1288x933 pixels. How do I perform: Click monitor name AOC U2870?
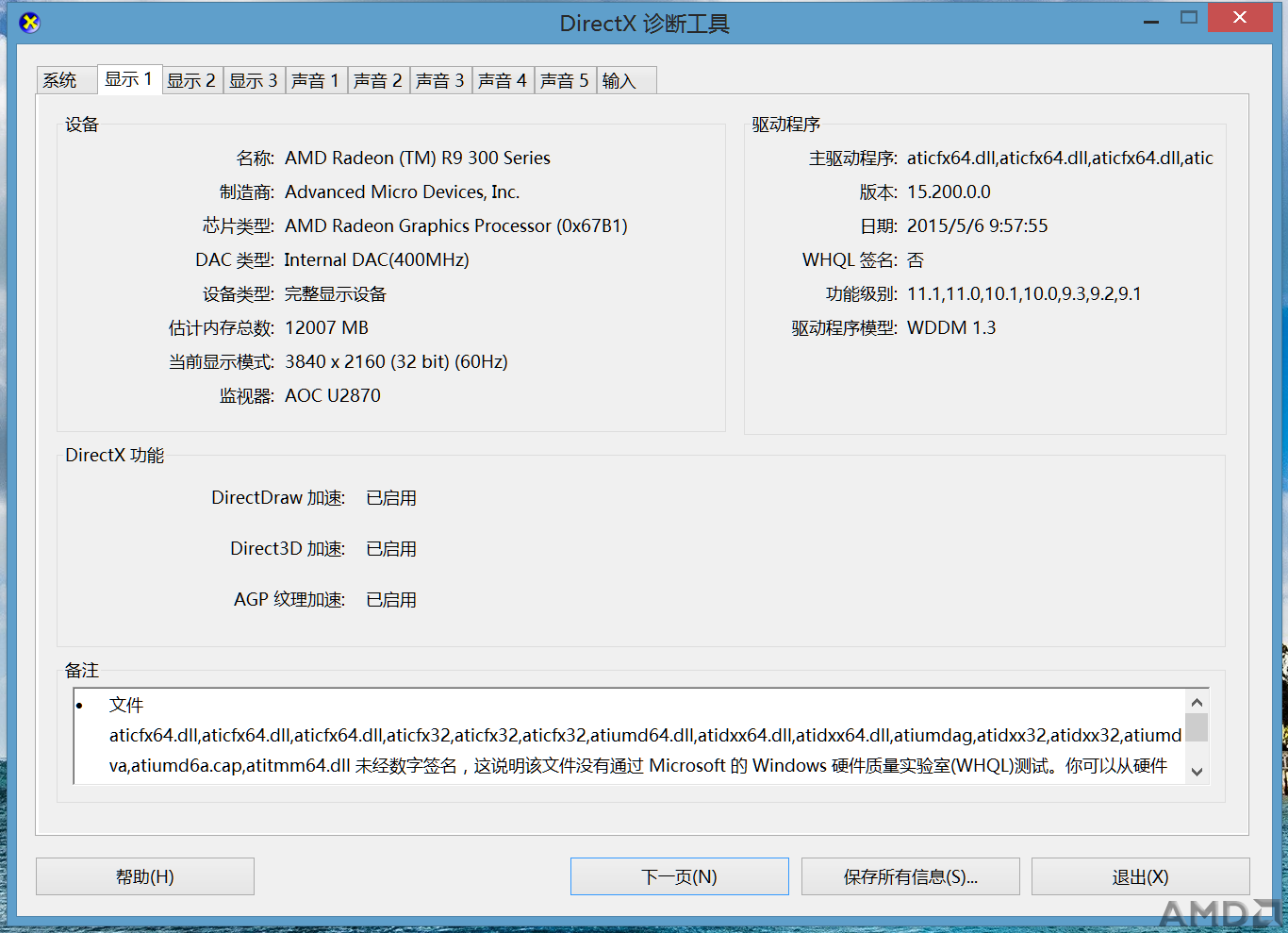[x=333, y=396]
